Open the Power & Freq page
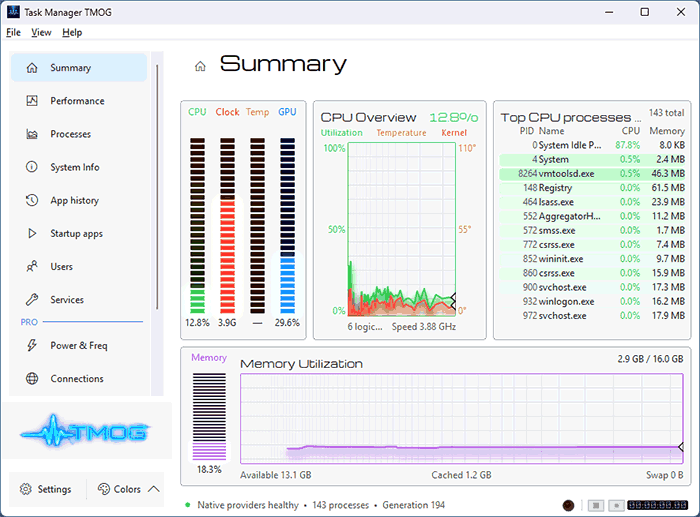Viewport: 700px width, 517px height. click(79, 345)
